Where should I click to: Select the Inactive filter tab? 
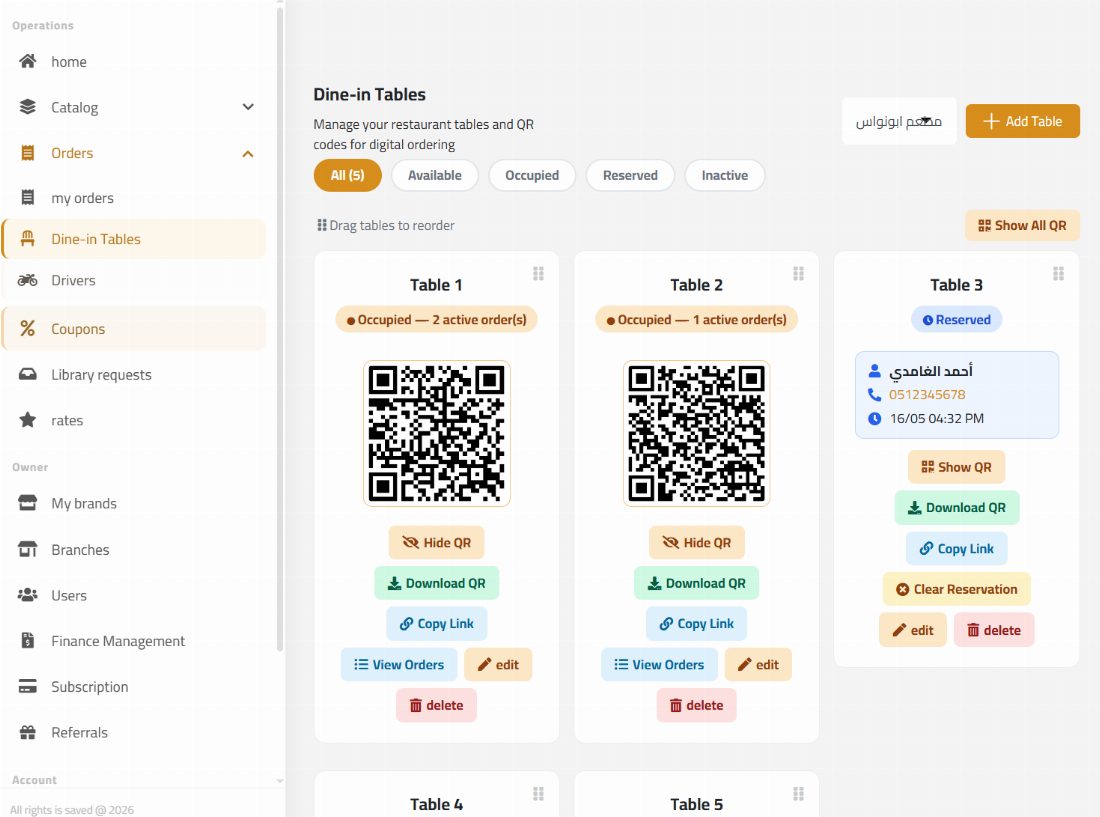coord(725,175)
